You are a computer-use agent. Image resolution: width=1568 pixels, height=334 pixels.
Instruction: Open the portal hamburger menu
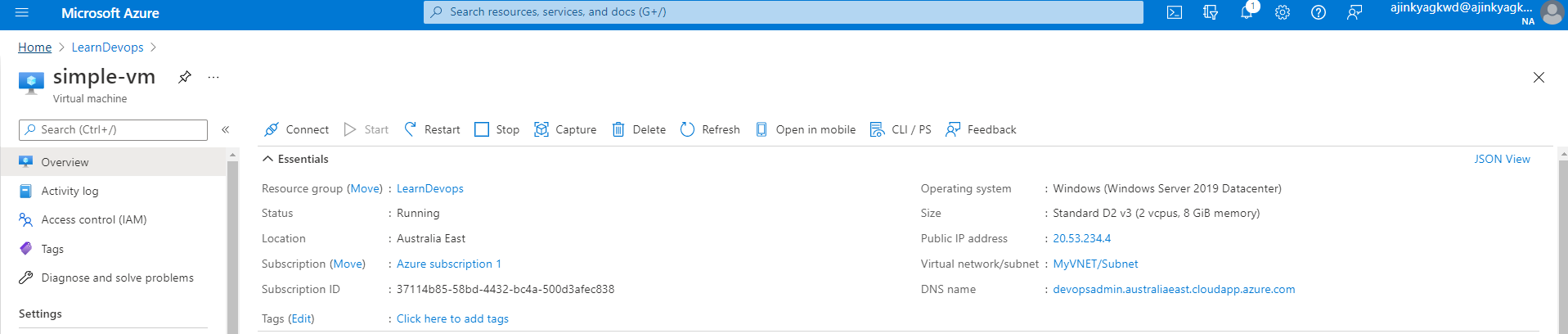pos(22,12)
